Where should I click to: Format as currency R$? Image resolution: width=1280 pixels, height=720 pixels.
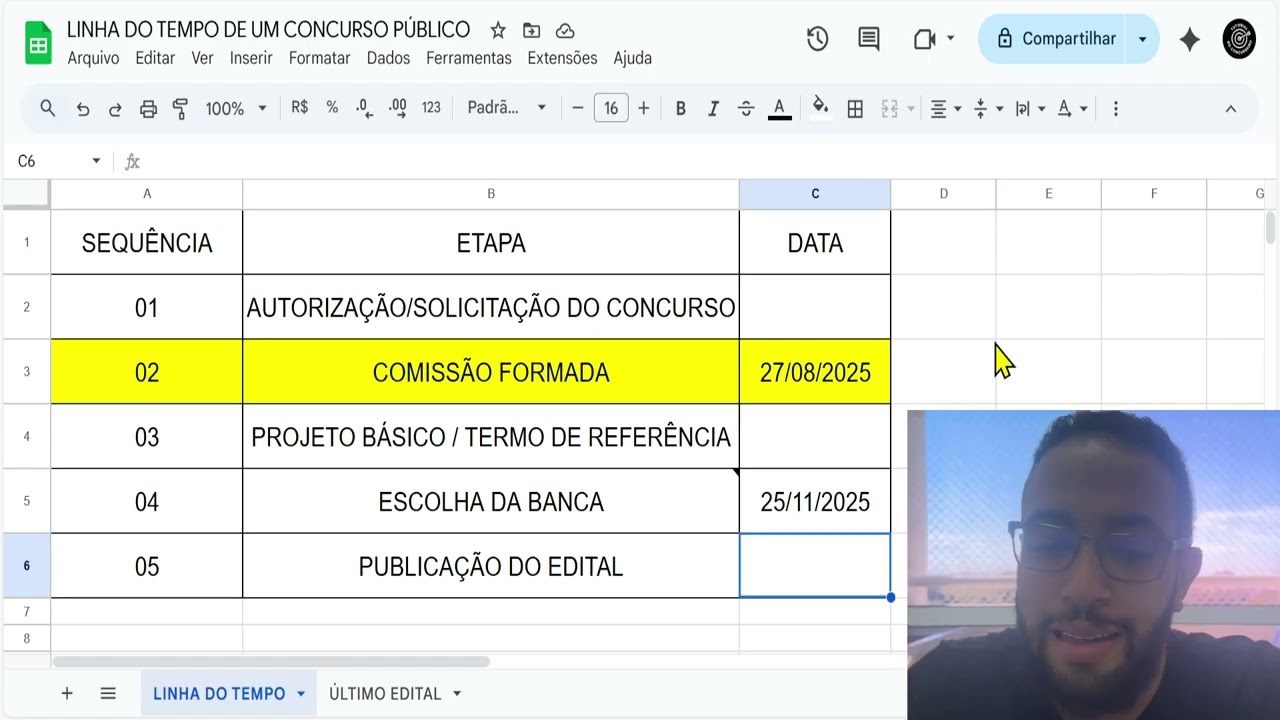pos(299,108)
